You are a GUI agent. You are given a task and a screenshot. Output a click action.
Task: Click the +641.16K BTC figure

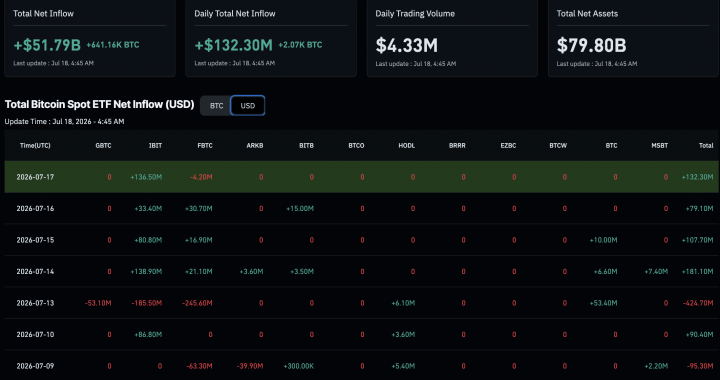(112, 45)
